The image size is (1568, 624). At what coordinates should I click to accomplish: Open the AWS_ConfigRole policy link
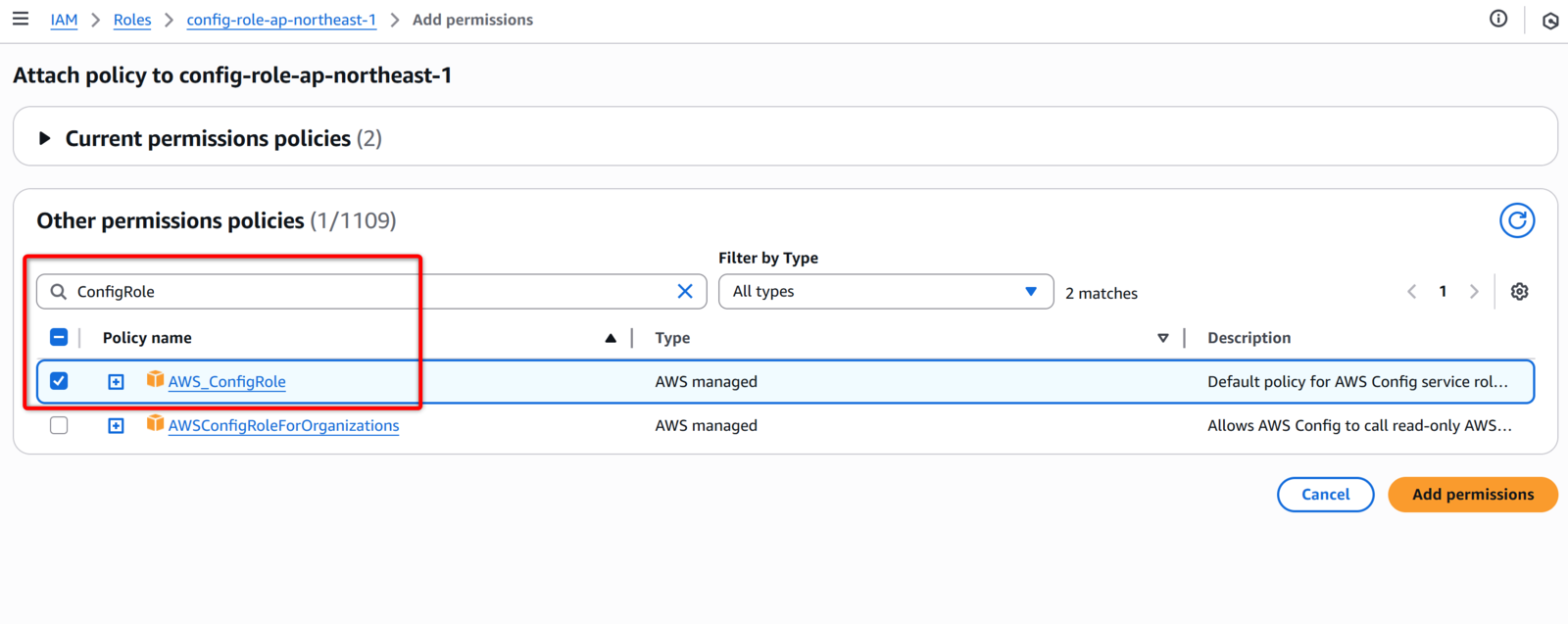227,381
